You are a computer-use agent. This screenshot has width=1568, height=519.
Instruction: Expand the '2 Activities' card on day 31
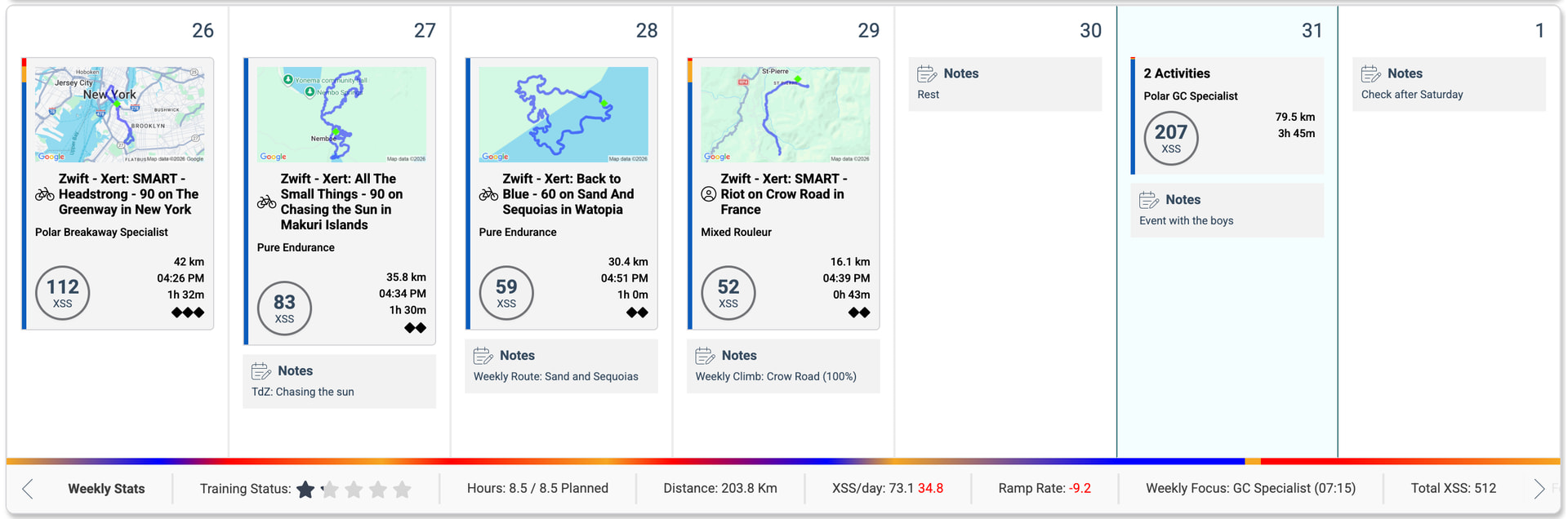pyautogui.click(x=1177, y=73)
